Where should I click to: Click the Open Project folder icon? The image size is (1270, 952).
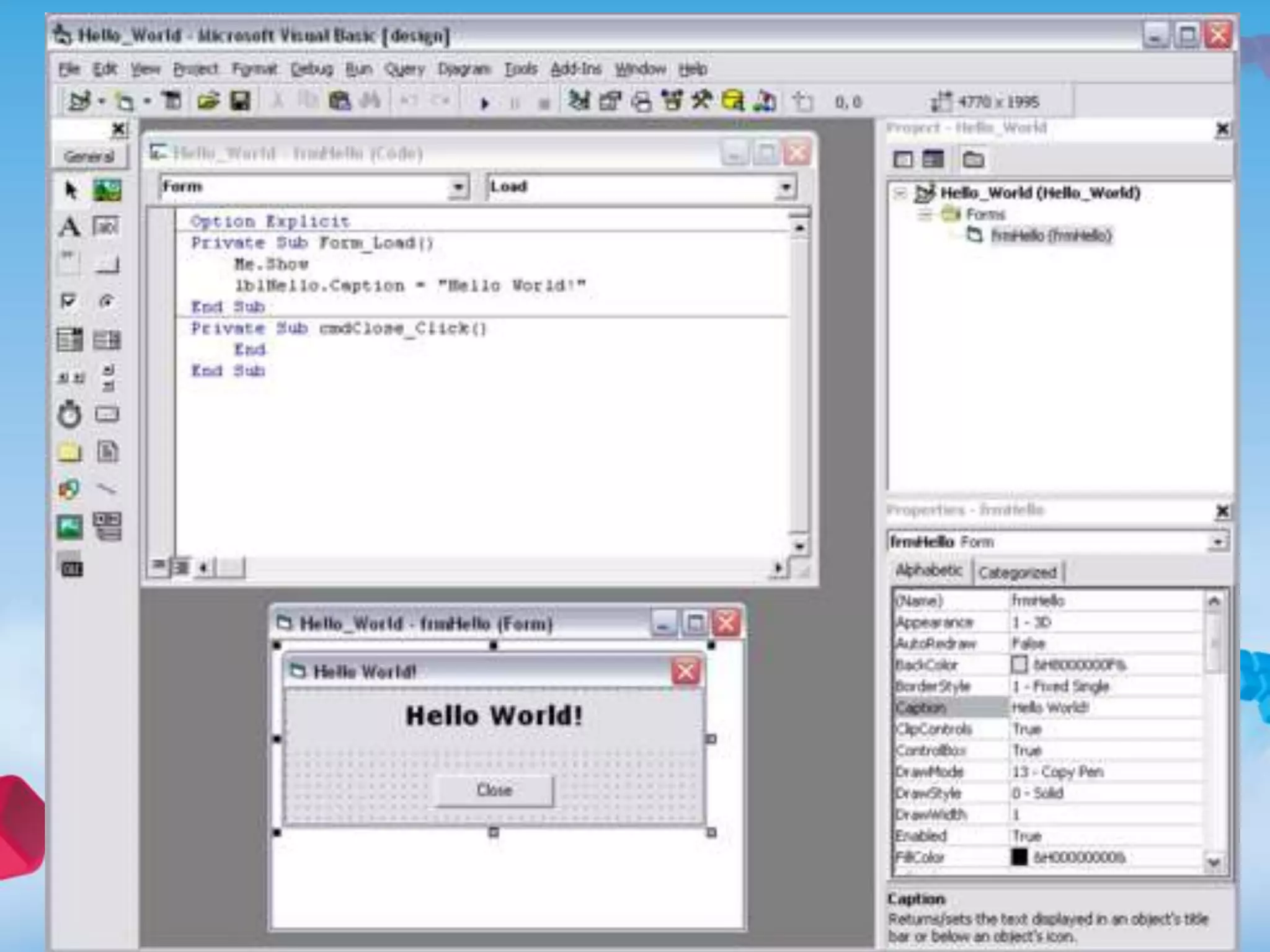tap(208, 101)
